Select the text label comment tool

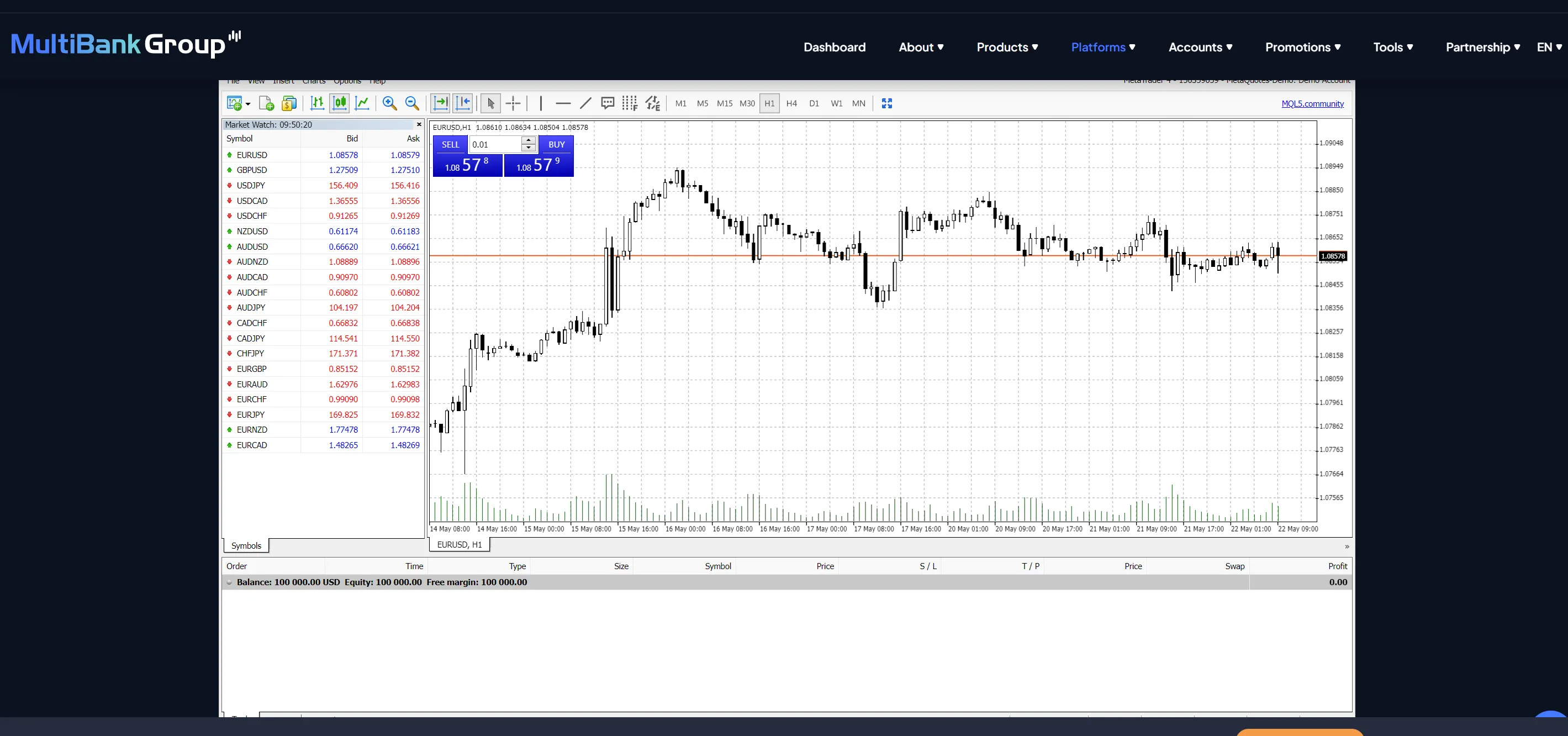608,103
